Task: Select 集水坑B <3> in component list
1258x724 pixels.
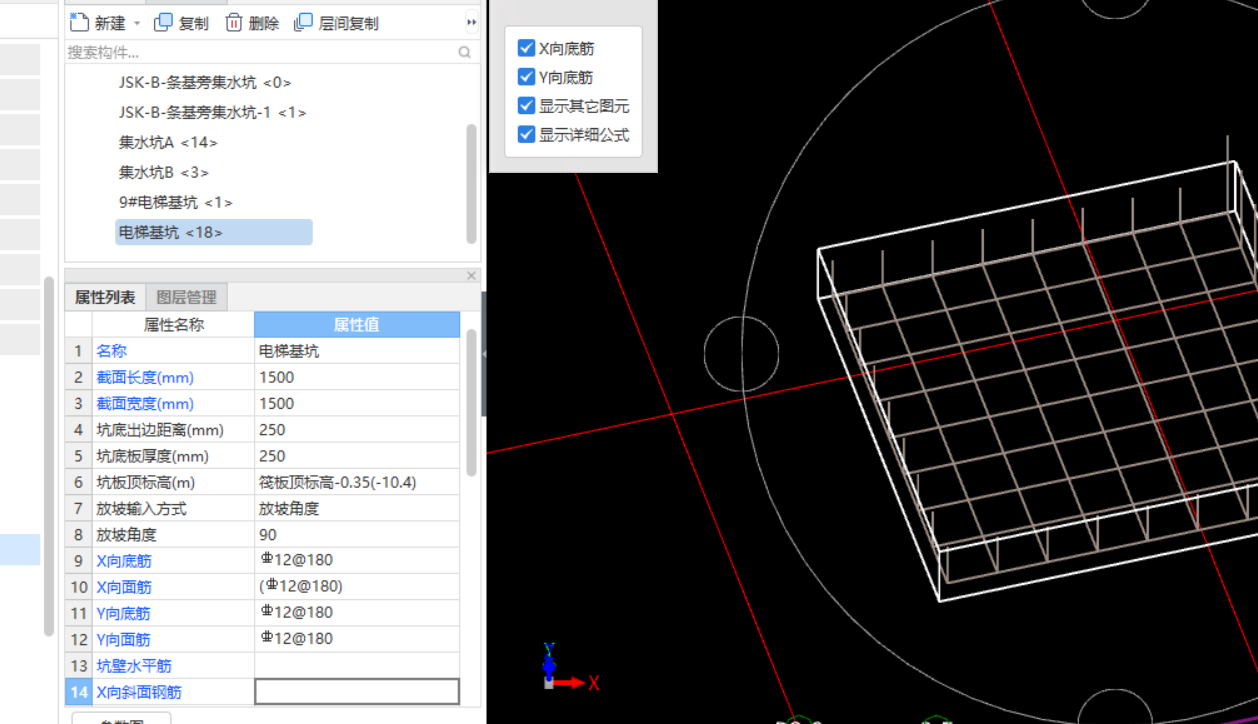Action: pyautogui.click(x=164, y=172)
